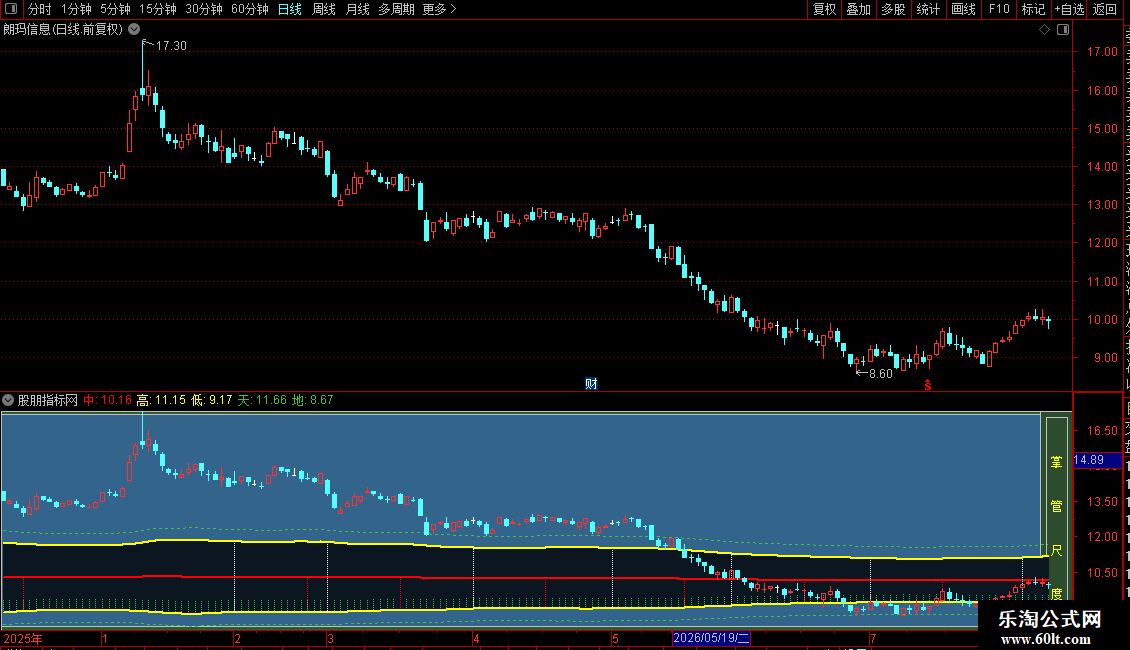Expand the 股朋指标网 indicator dropdown arrow
The width and height of the screenshot is (1130, 650).
pos(8,400)
